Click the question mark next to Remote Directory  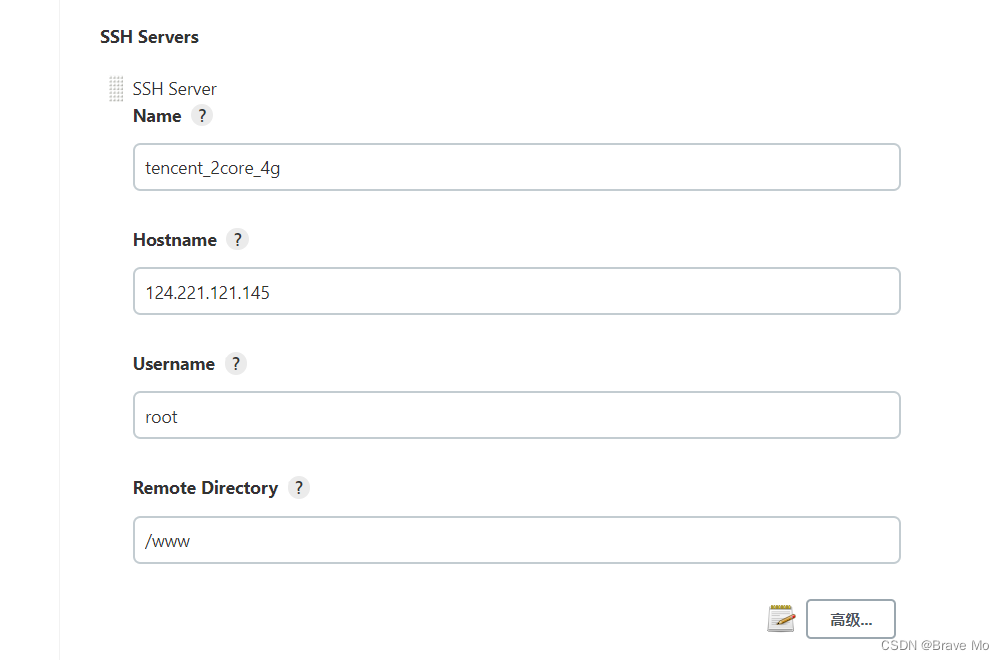[x=299, y=487]
